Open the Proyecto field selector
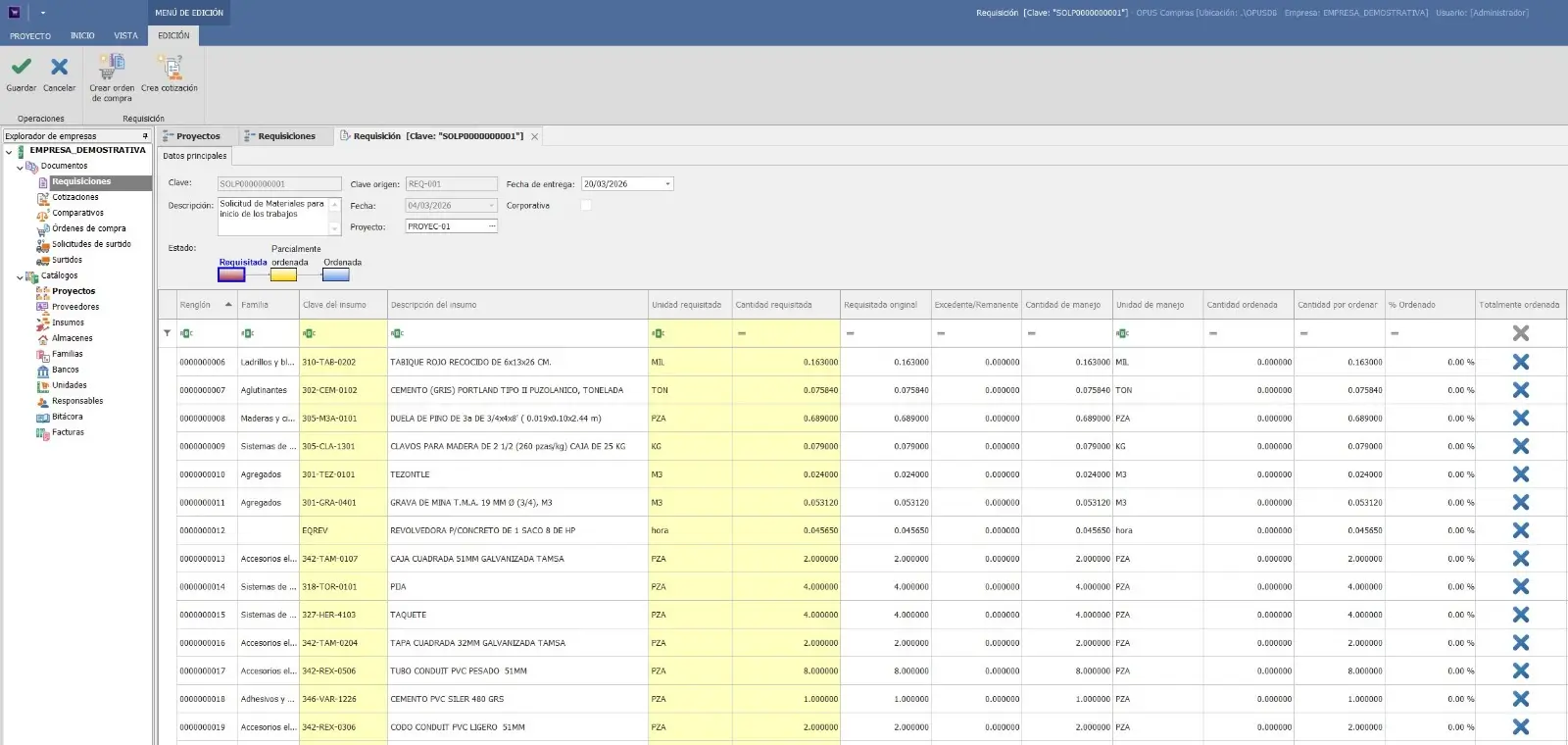1568x745 pixels. pyautogui.click(x=492, y=226)
